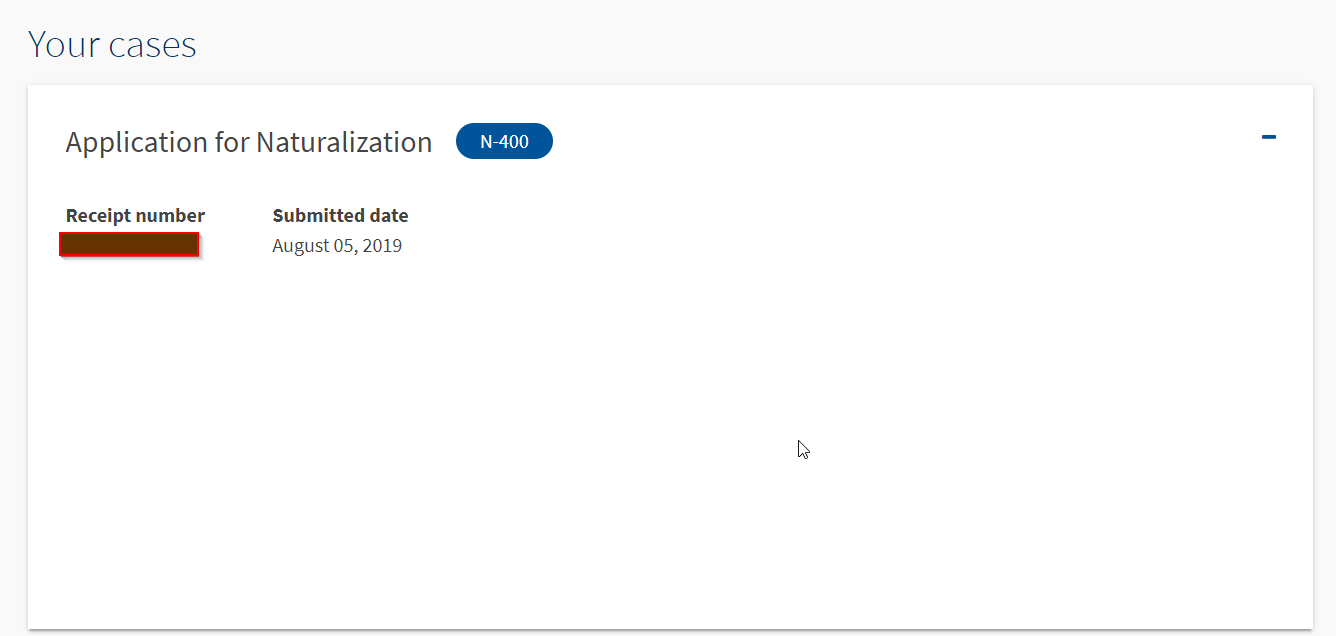
Task: Click the gray page background beside Your cases
Action: pyautogui.click(x=760, y=44)
